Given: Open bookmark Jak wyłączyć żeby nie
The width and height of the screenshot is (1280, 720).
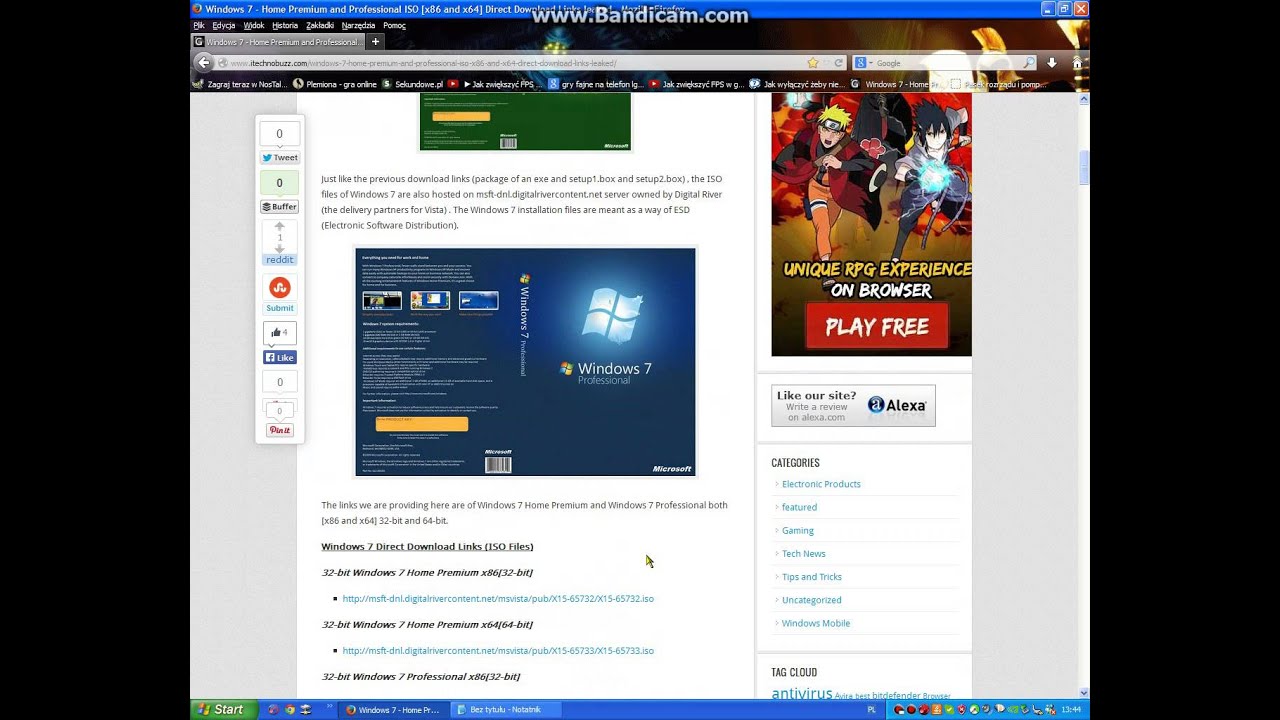Looking at the screenshot, I should pyautogui.click(x=798, y=84).
